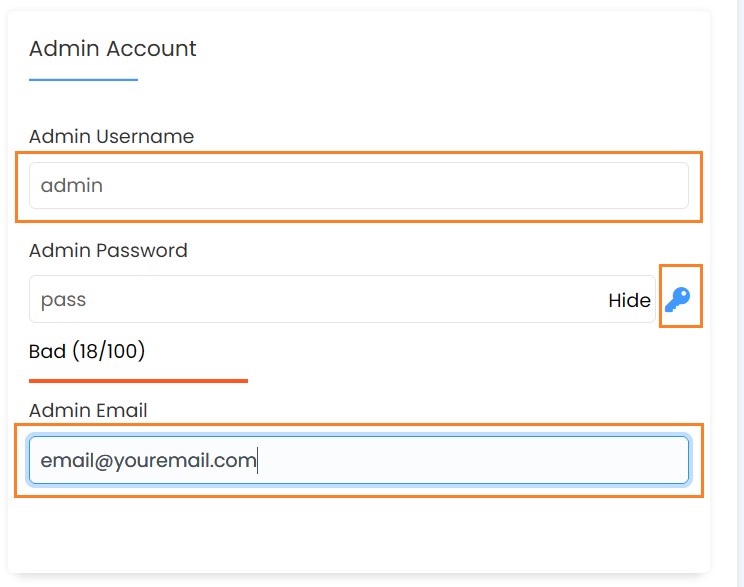Click the blue key generate-password icon
This screenshot has width=744, height=587.
point(678,299)
